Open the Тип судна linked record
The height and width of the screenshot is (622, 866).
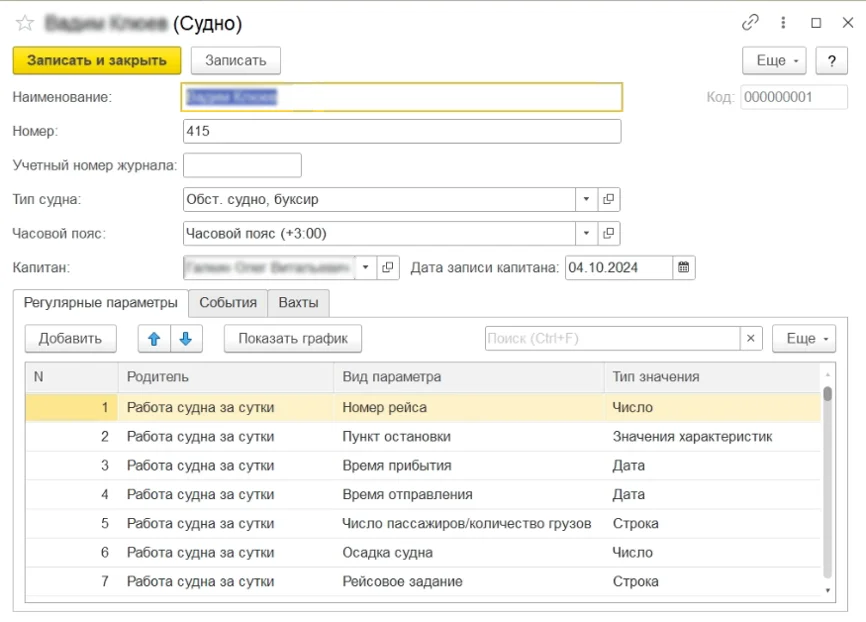coord(609,199)
